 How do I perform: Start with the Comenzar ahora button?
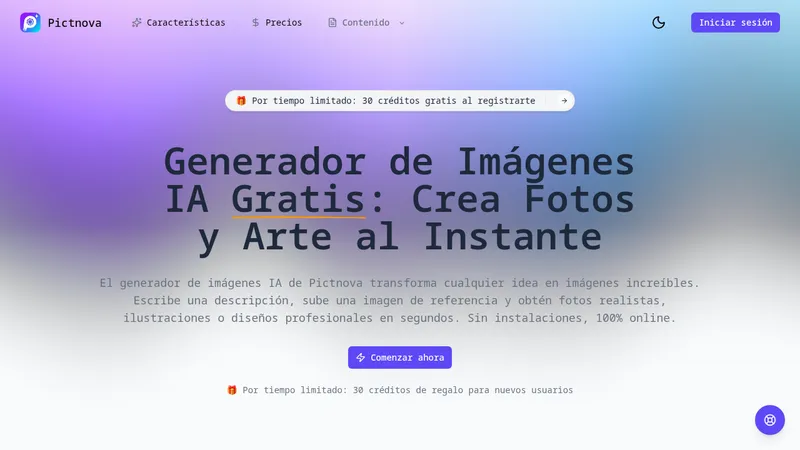tap(399, 357)
